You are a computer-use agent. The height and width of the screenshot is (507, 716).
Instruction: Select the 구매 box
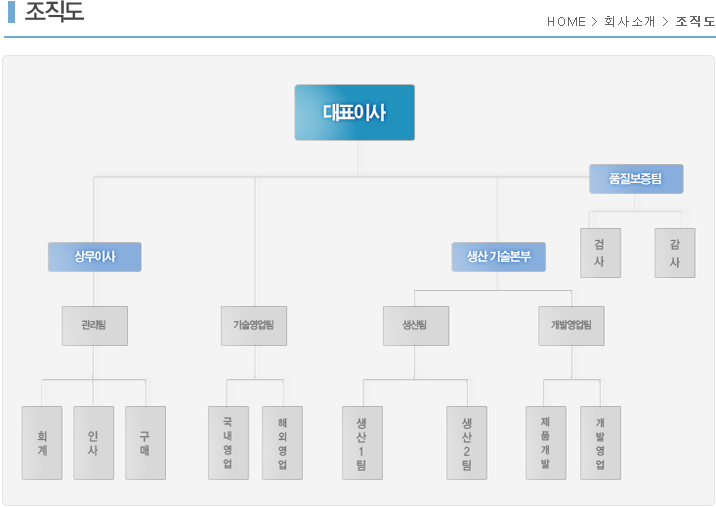(x=145, y=443)
